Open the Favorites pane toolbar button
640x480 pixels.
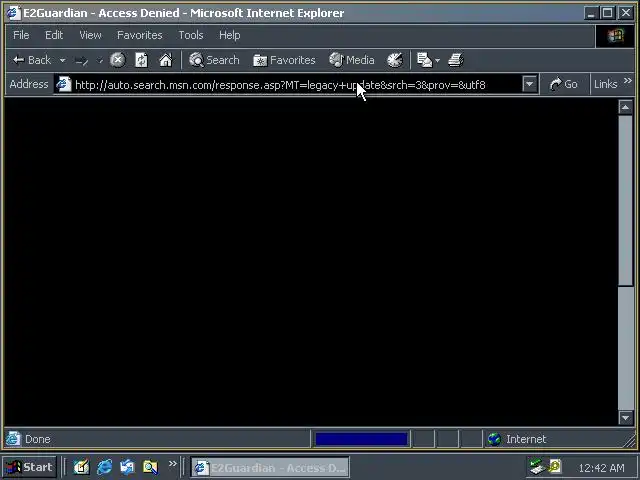284,60
